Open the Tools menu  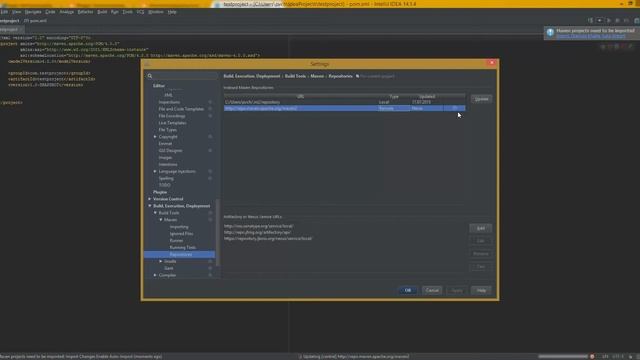pyautogui.click(x=128, y=12)
